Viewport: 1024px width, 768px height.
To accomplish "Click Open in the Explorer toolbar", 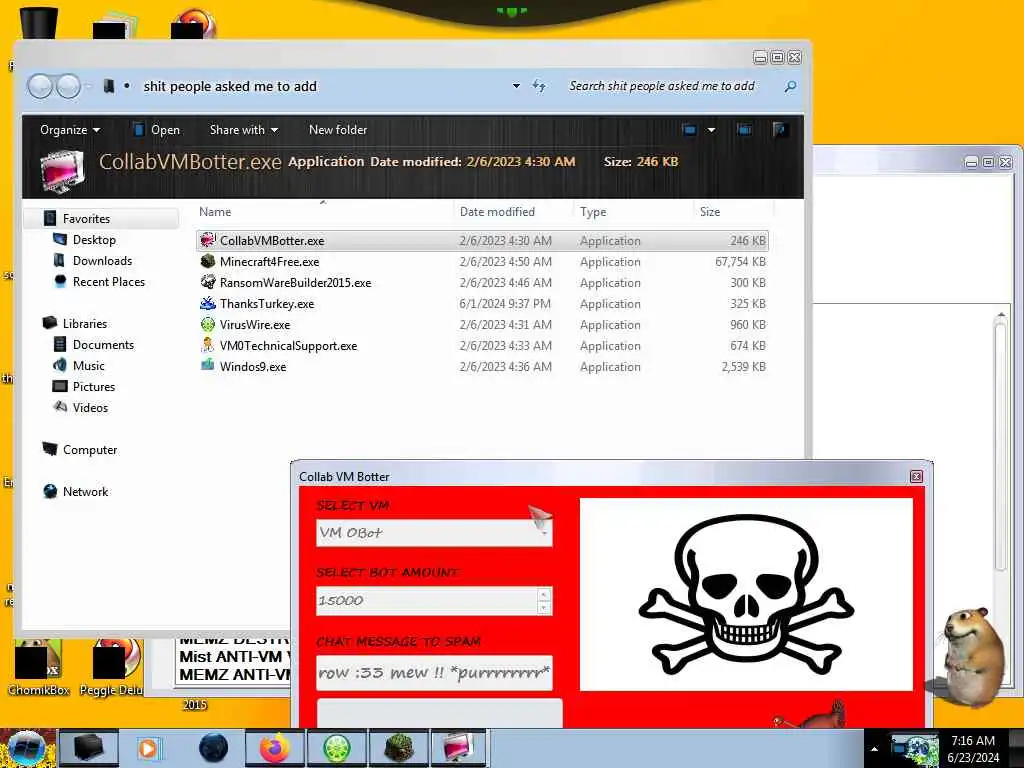I will click(x=156, y=129).
